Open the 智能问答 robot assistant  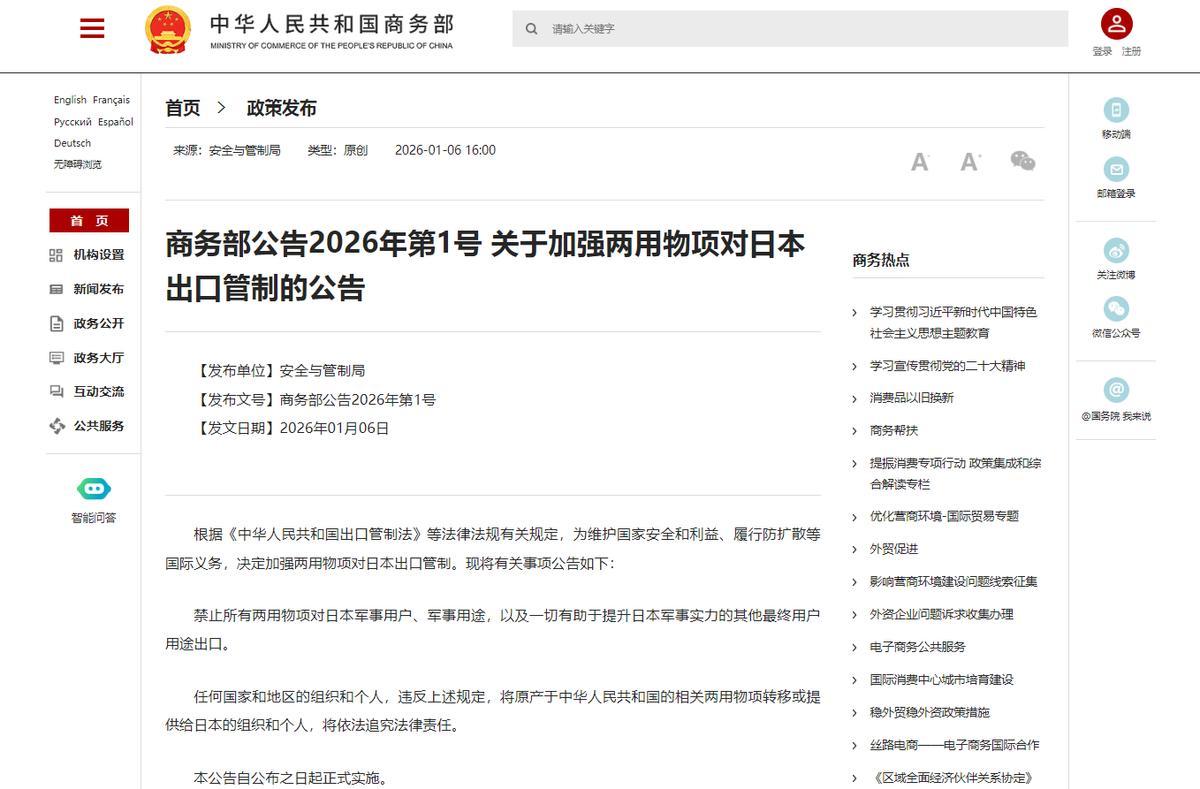point(94,489)
